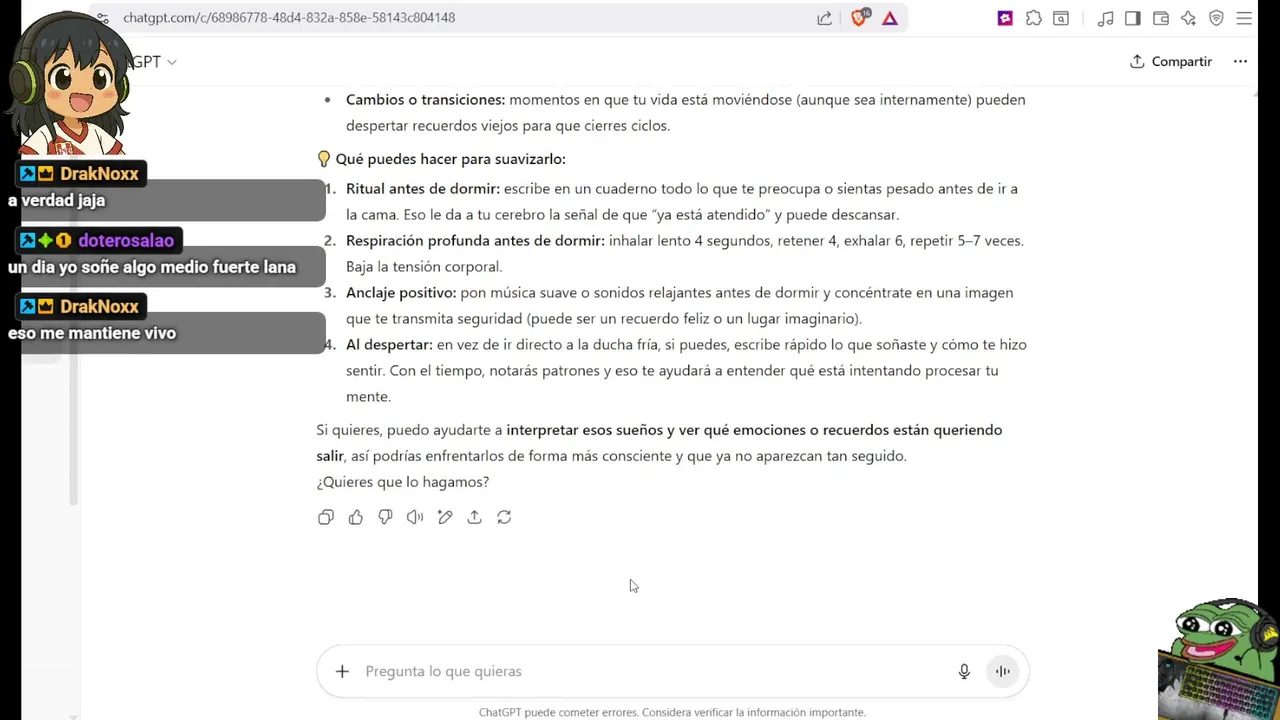Click username 'doterosalao' in chat overlay
1280x720 pixels.
(x=126, y=240)
